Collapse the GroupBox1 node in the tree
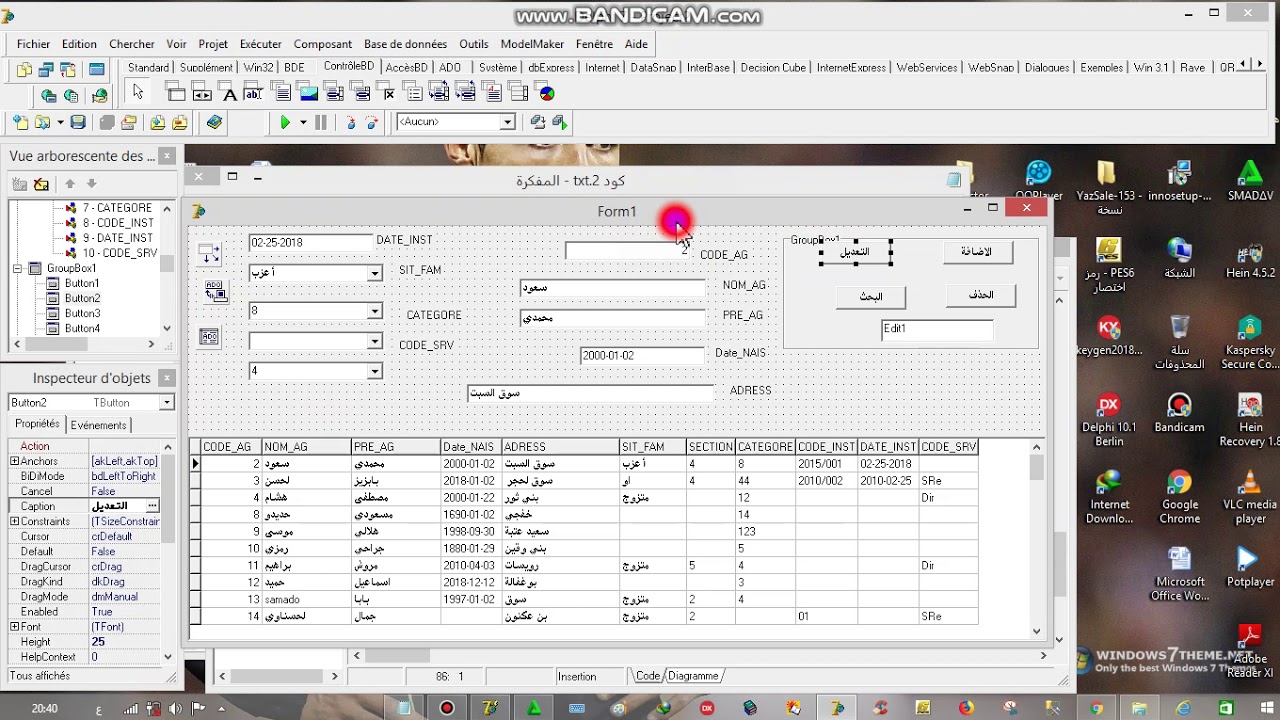The image size is (1280, 720). pyautogui.click(x=17, y=269)
